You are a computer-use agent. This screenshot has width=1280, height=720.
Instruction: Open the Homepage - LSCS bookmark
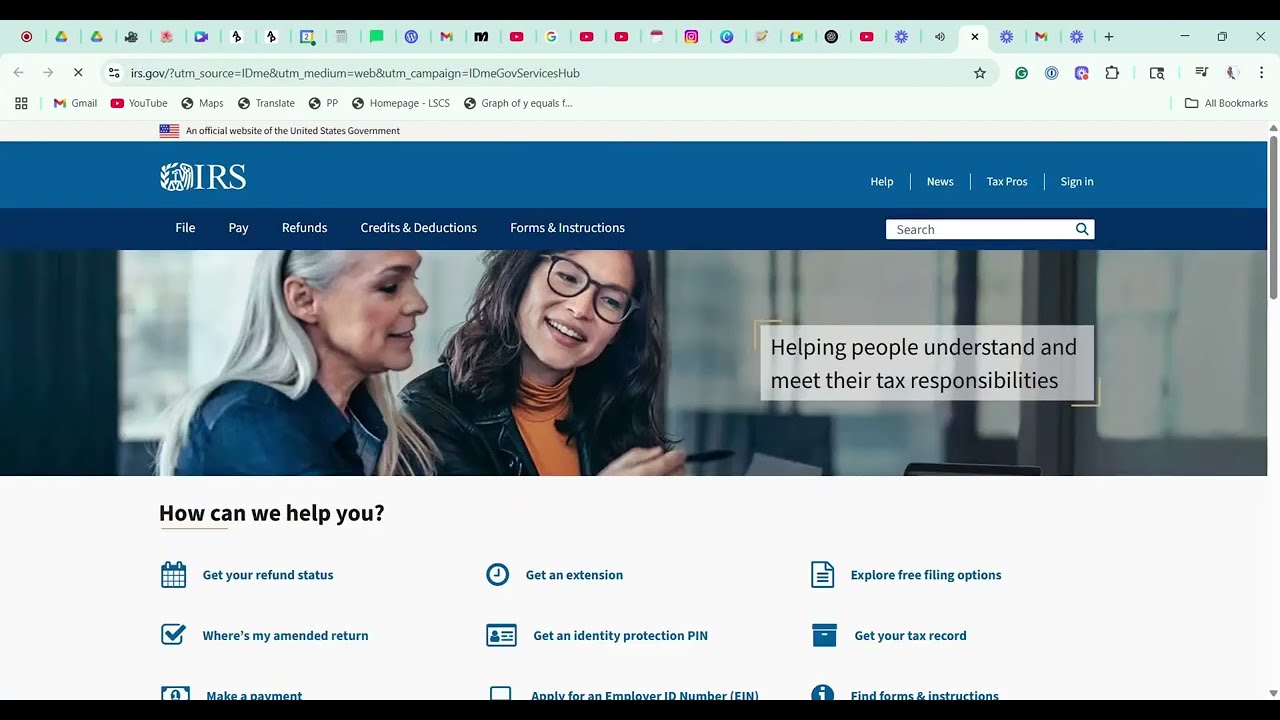401,103
